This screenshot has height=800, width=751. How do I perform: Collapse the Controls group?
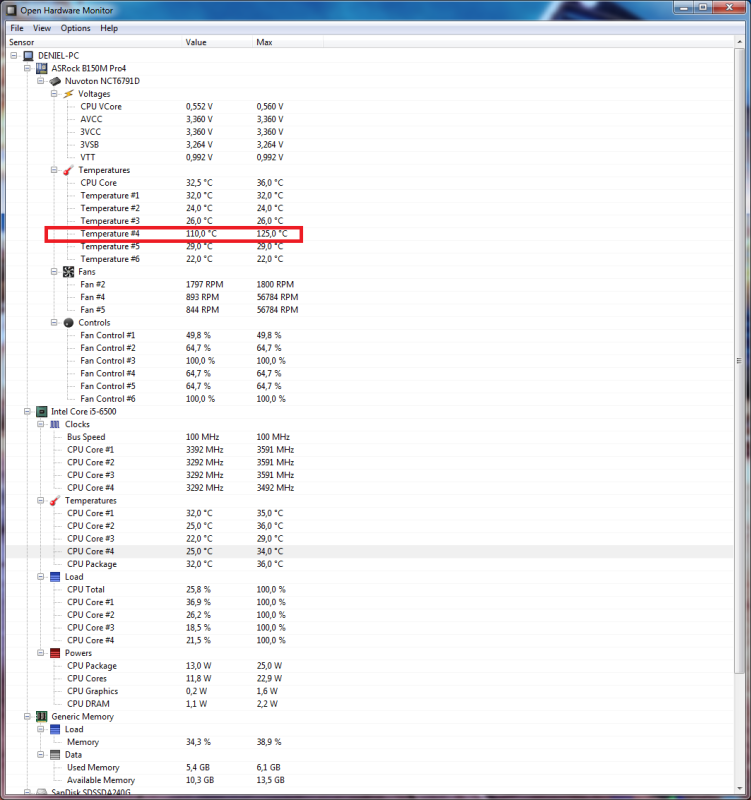54,322
